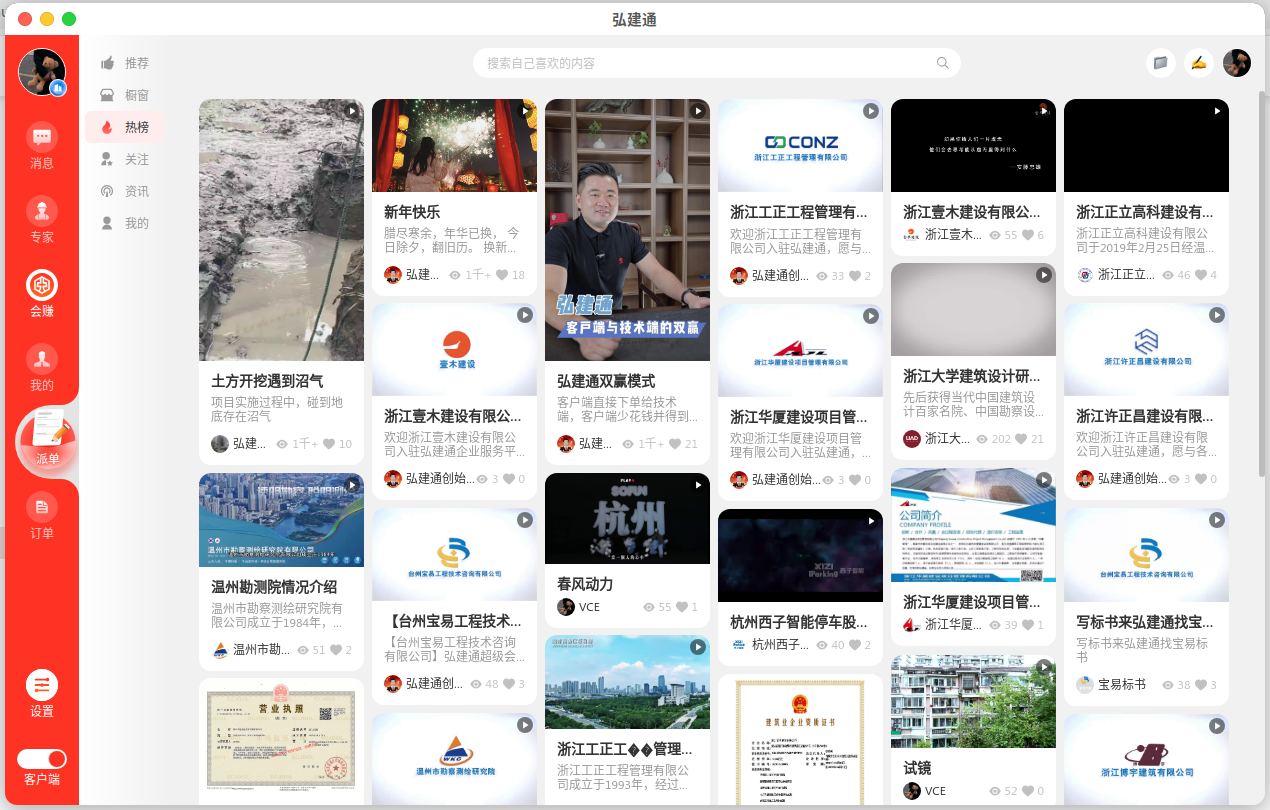Click the 会赚 sidebar icon
The width and height of the screenshot is (1270, 810).
pyautogui.click(x=42, y=286)
